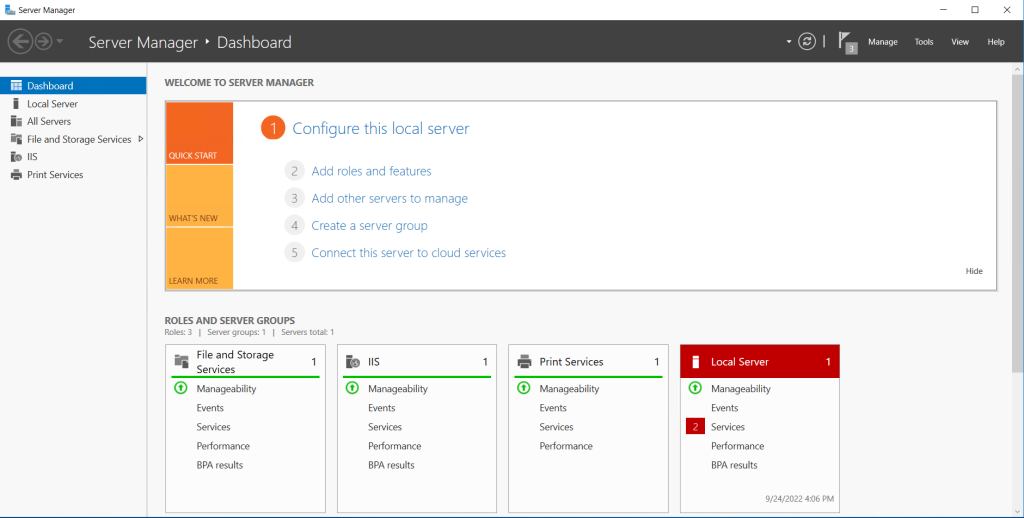Screen dimensions: 1024x518
Task: Switch to the What's New tab
Action: point(199,196)
